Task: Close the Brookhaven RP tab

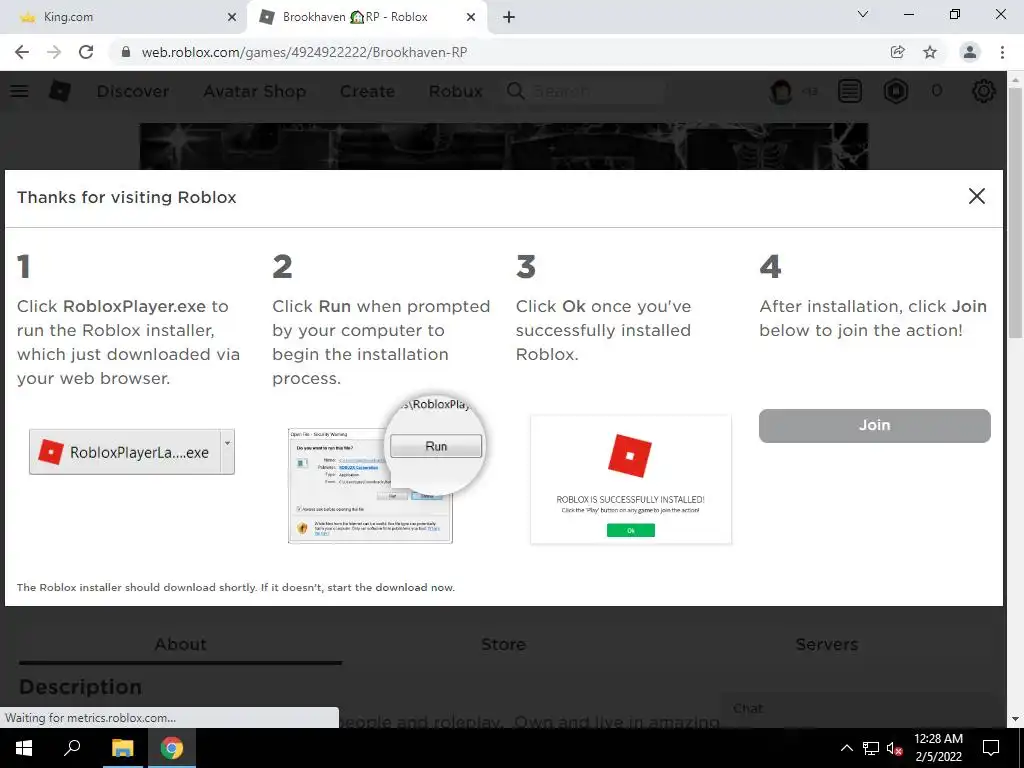Action: (x=471, y=17)
